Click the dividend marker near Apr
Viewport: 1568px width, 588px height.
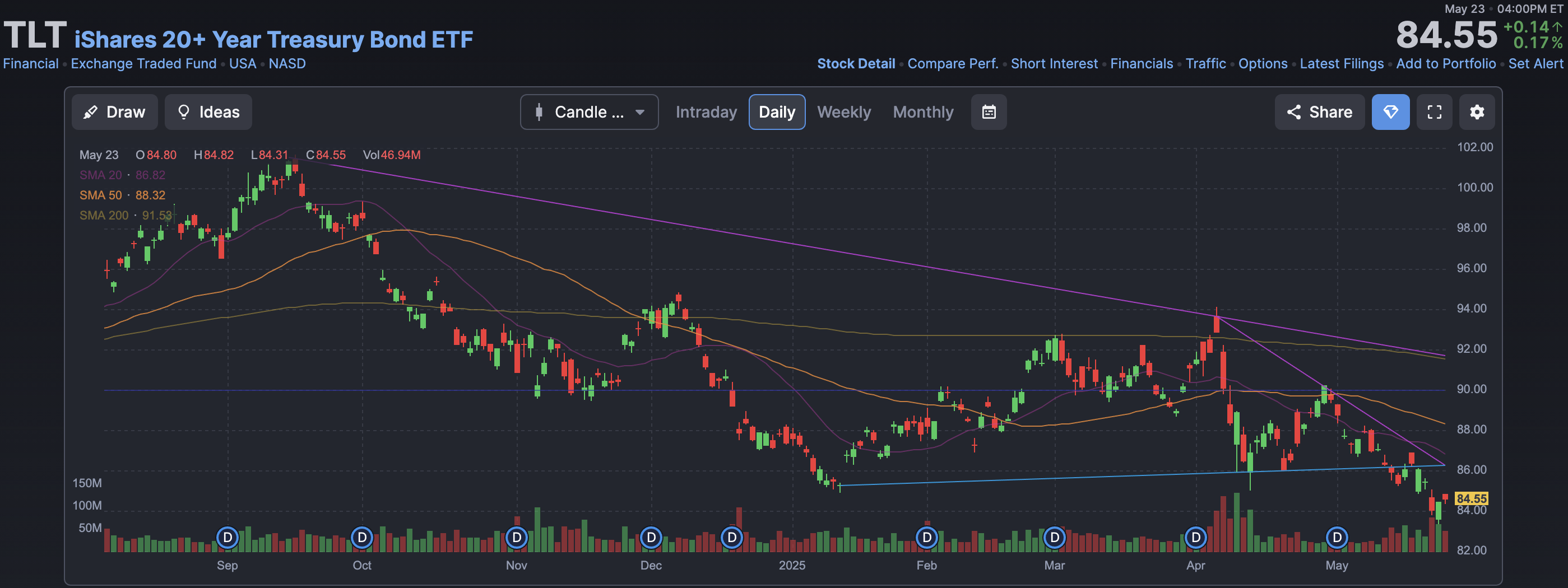click(x=1196, y=538)
